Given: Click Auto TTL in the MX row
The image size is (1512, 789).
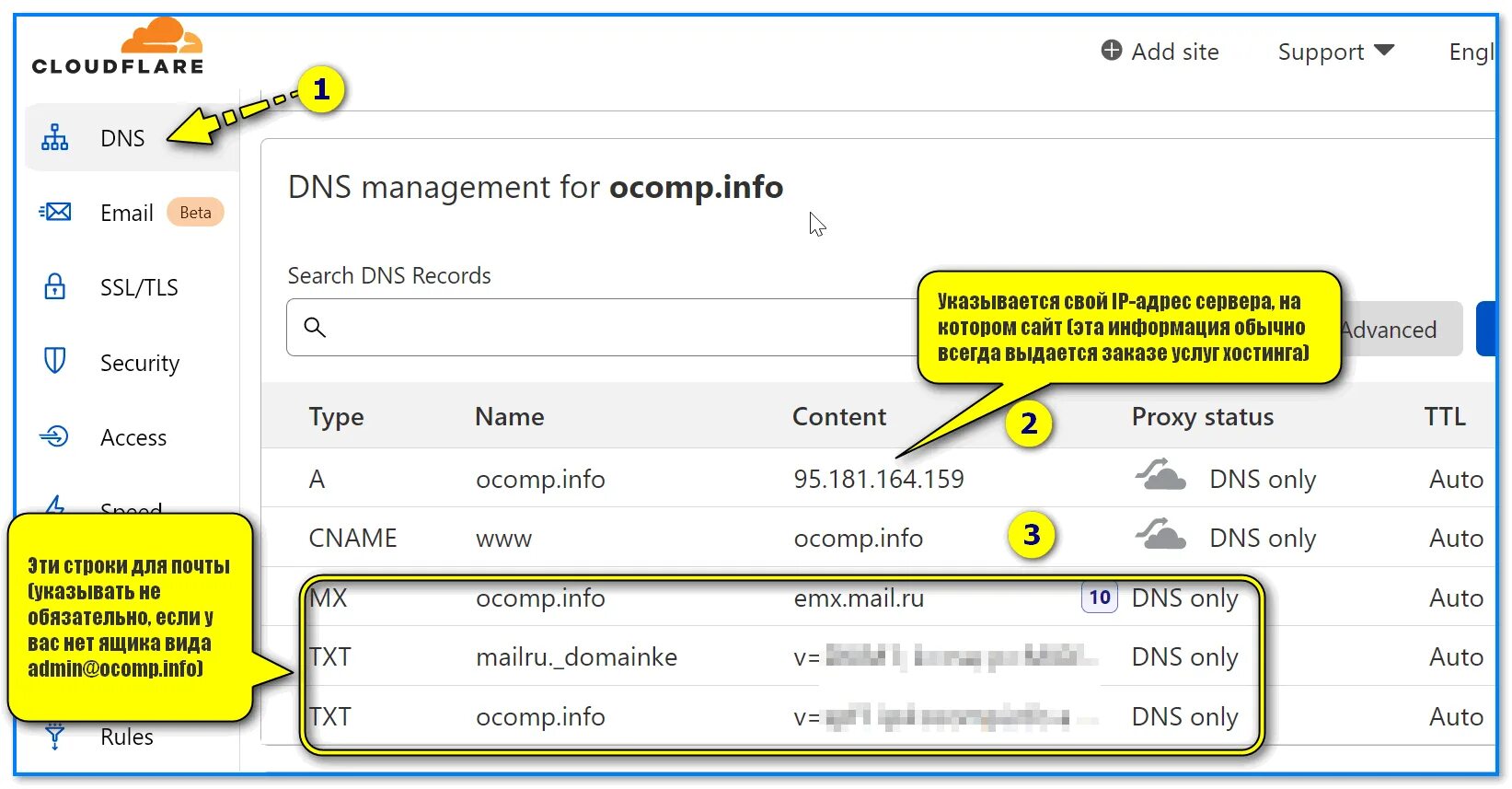Looking at the screenshot, I should [1456, 598].
